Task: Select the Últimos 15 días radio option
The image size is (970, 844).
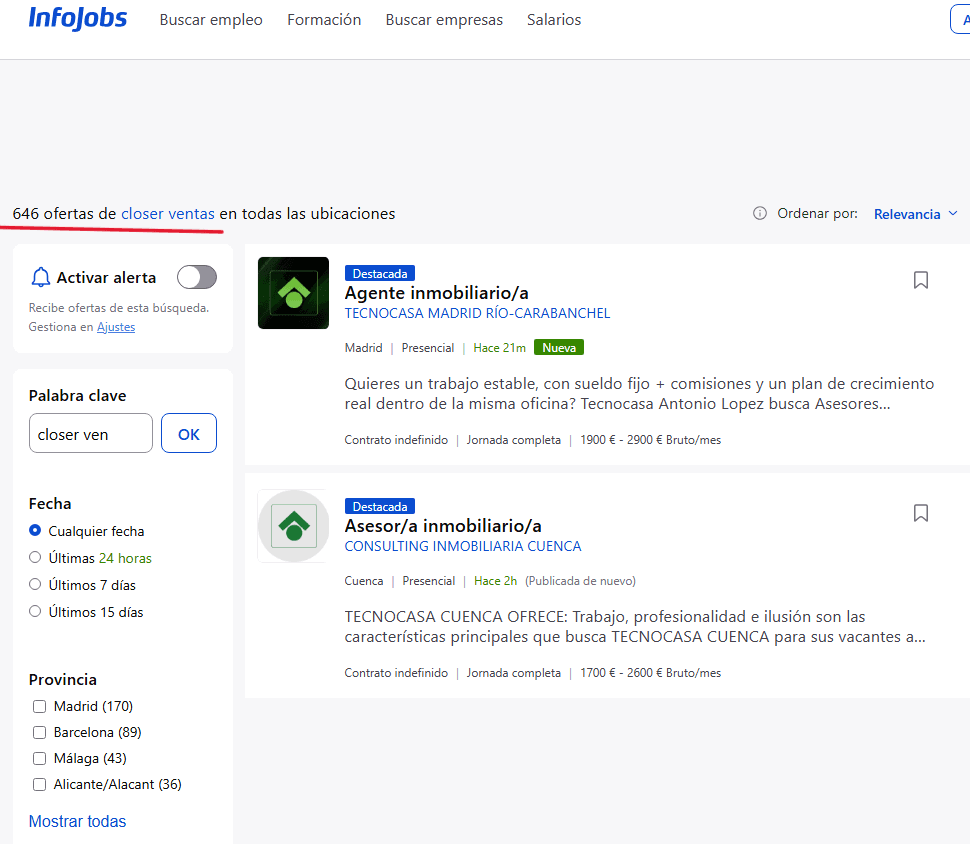Action: coord(35,611)
